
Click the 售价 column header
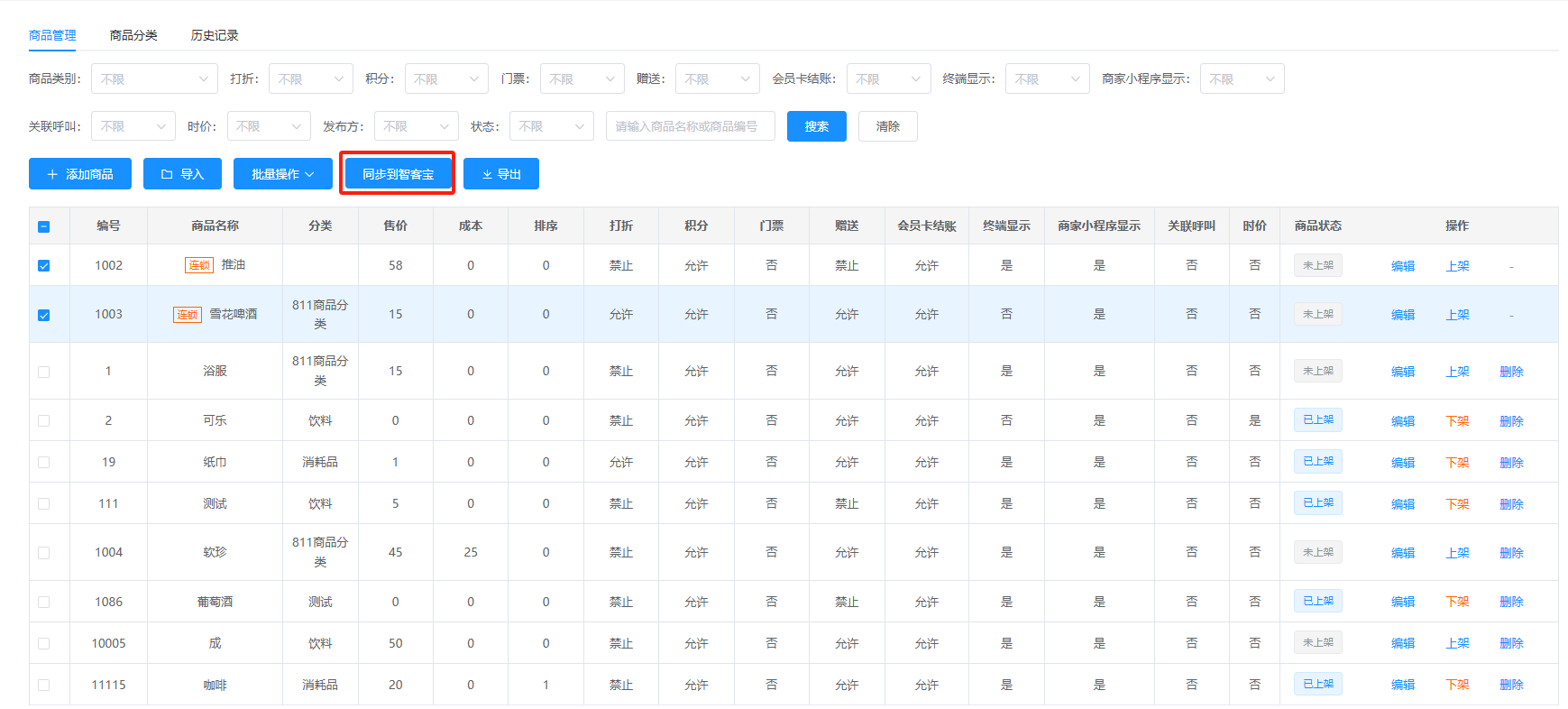tap(396, 226)
